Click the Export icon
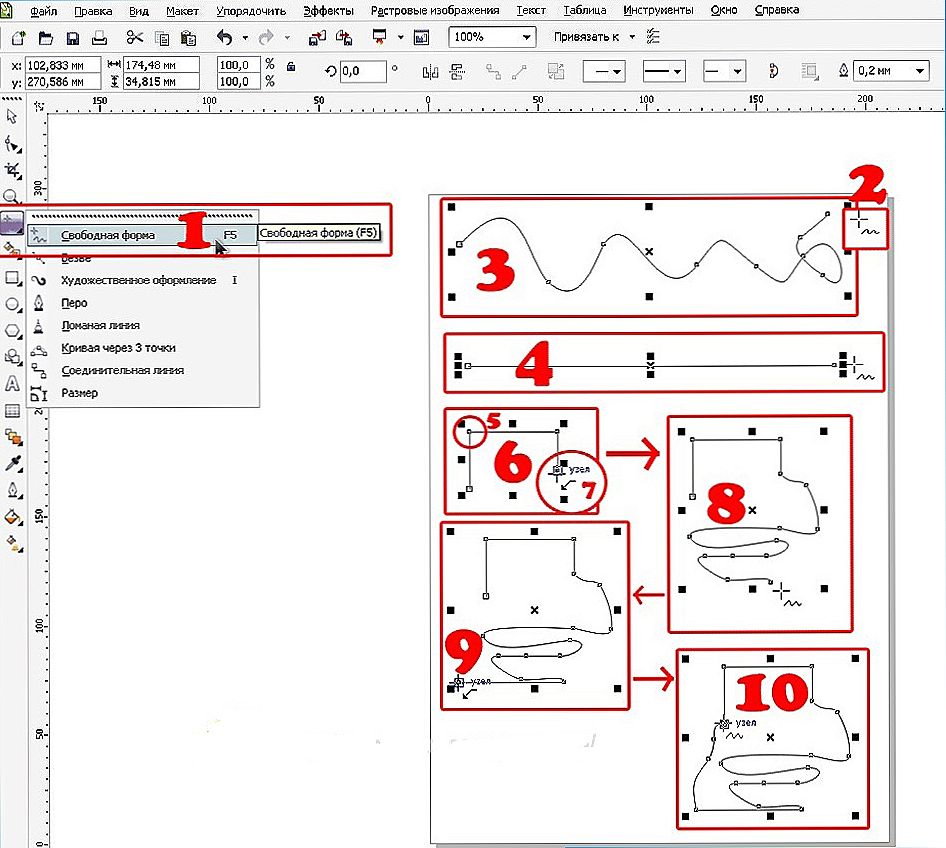946x848 pixels. [344, 38]
